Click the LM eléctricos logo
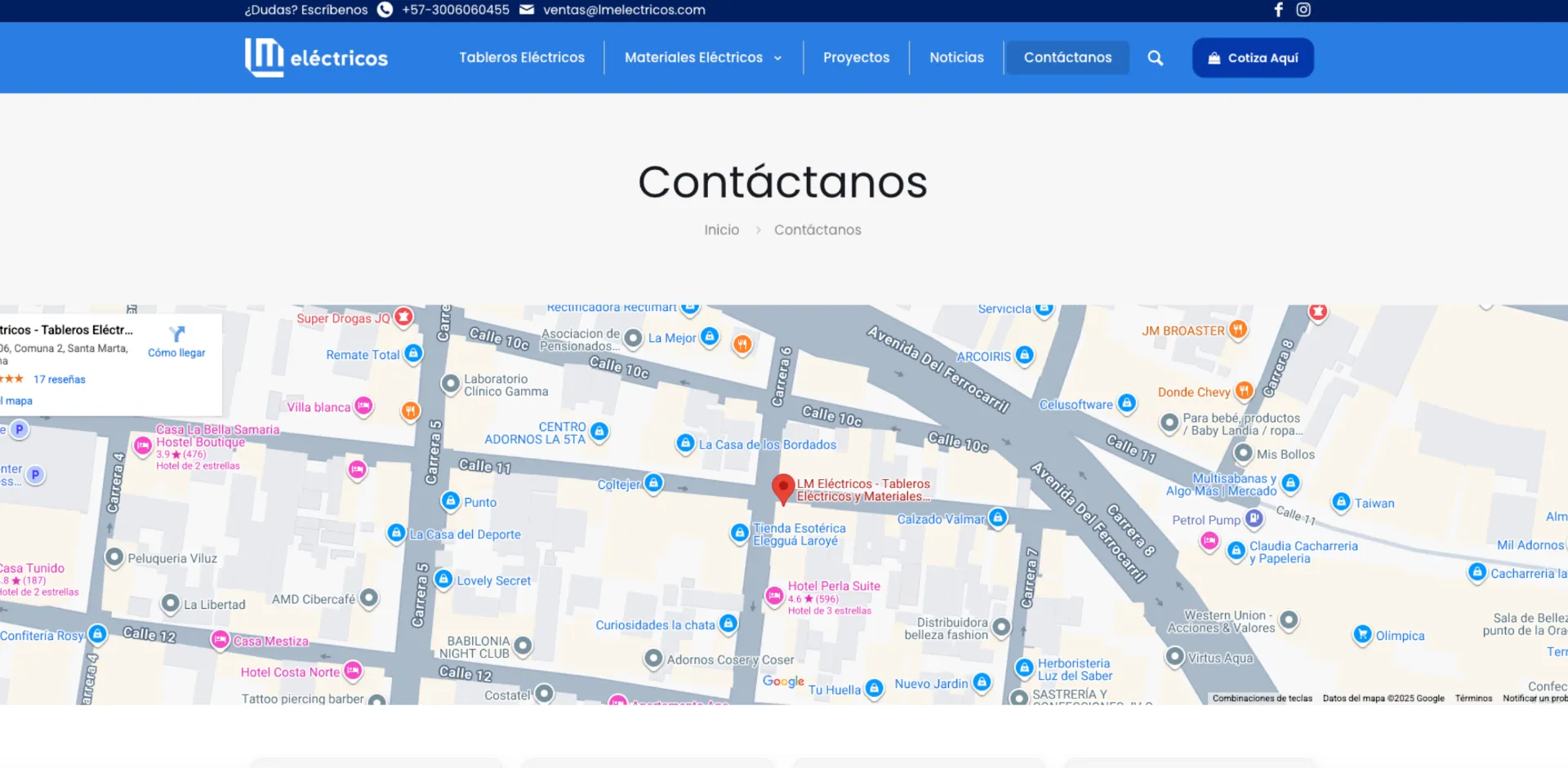The width and height of the screenshot is (1568, 768). 316,58
